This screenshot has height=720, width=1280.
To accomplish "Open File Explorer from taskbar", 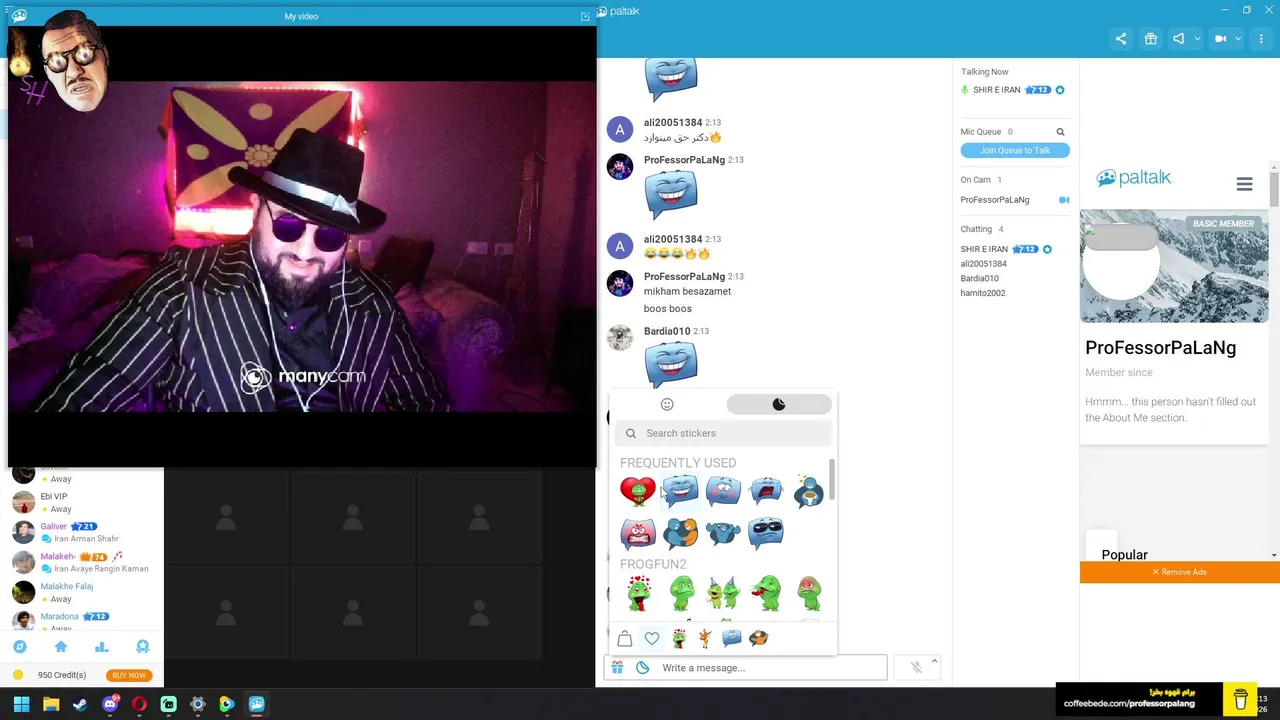I will (x=51, y=704).
